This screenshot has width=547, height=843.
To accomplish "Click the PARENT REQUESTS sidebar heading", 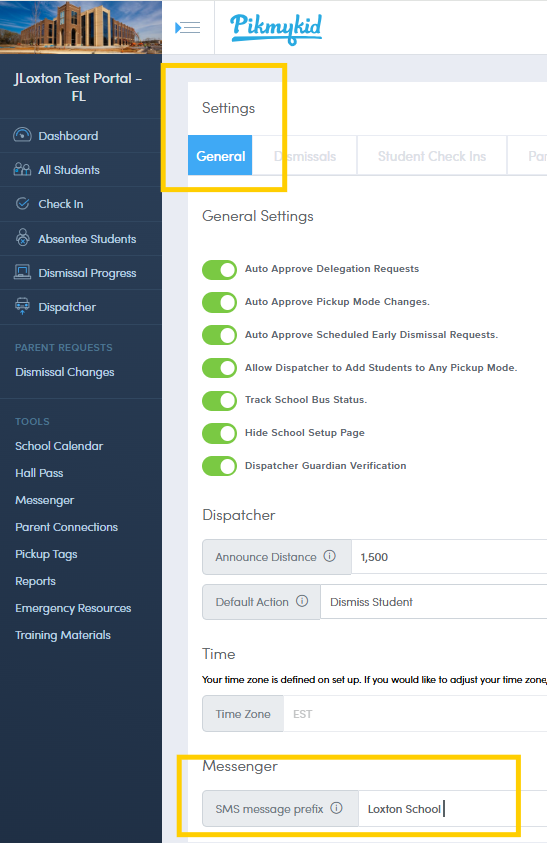I will click(63, 347).
